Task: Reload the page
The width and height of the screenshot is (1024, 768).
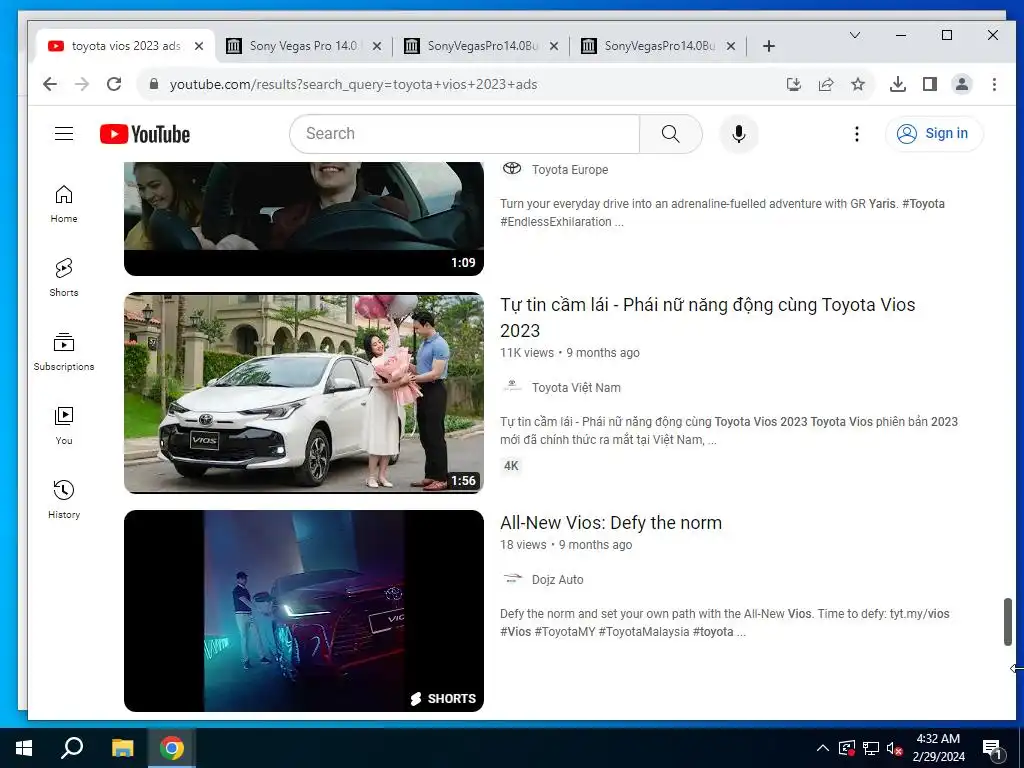Action: pos(114,84)
